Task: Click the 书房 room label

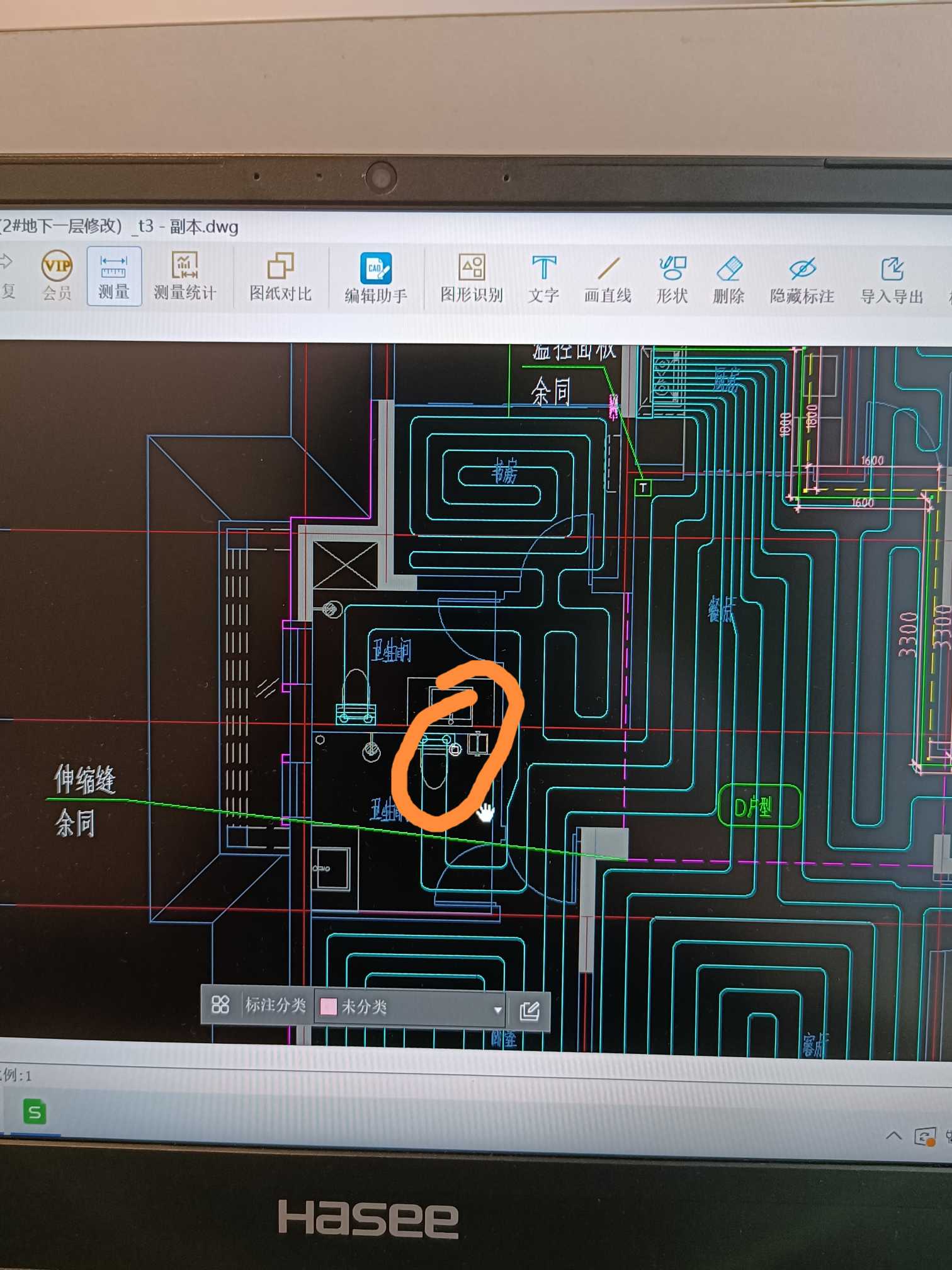Action: point(504,471)
